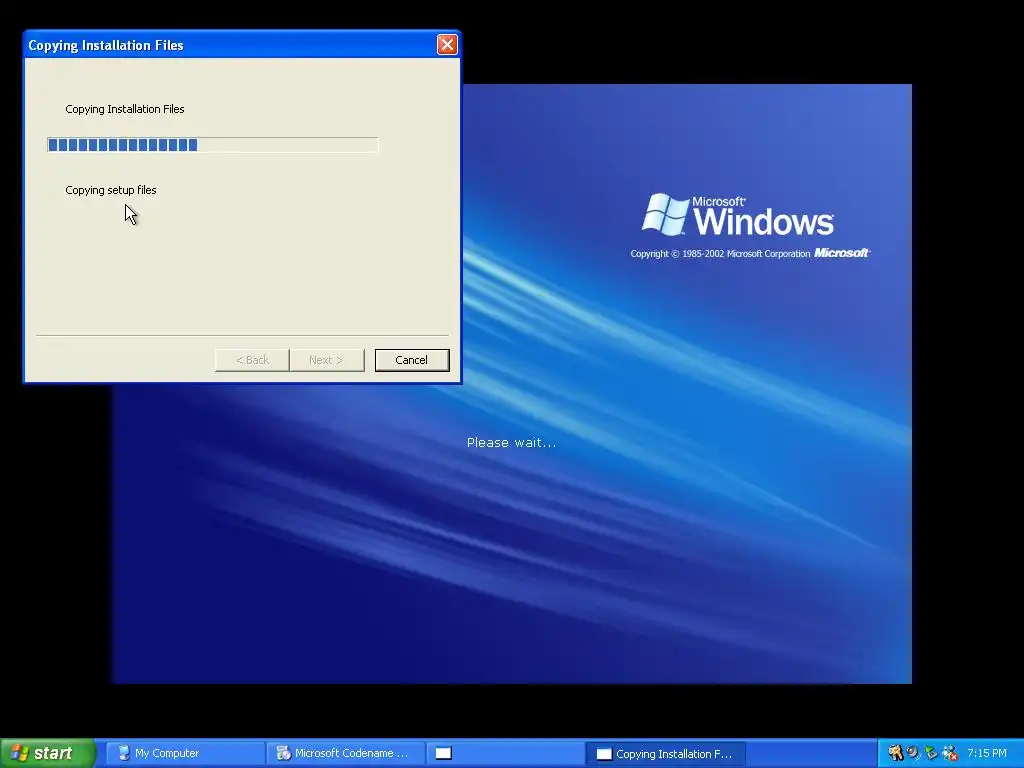The image size is (1024, 768).
Task: Click the Copying Installation Files title bar
Action: coord(230,45)
